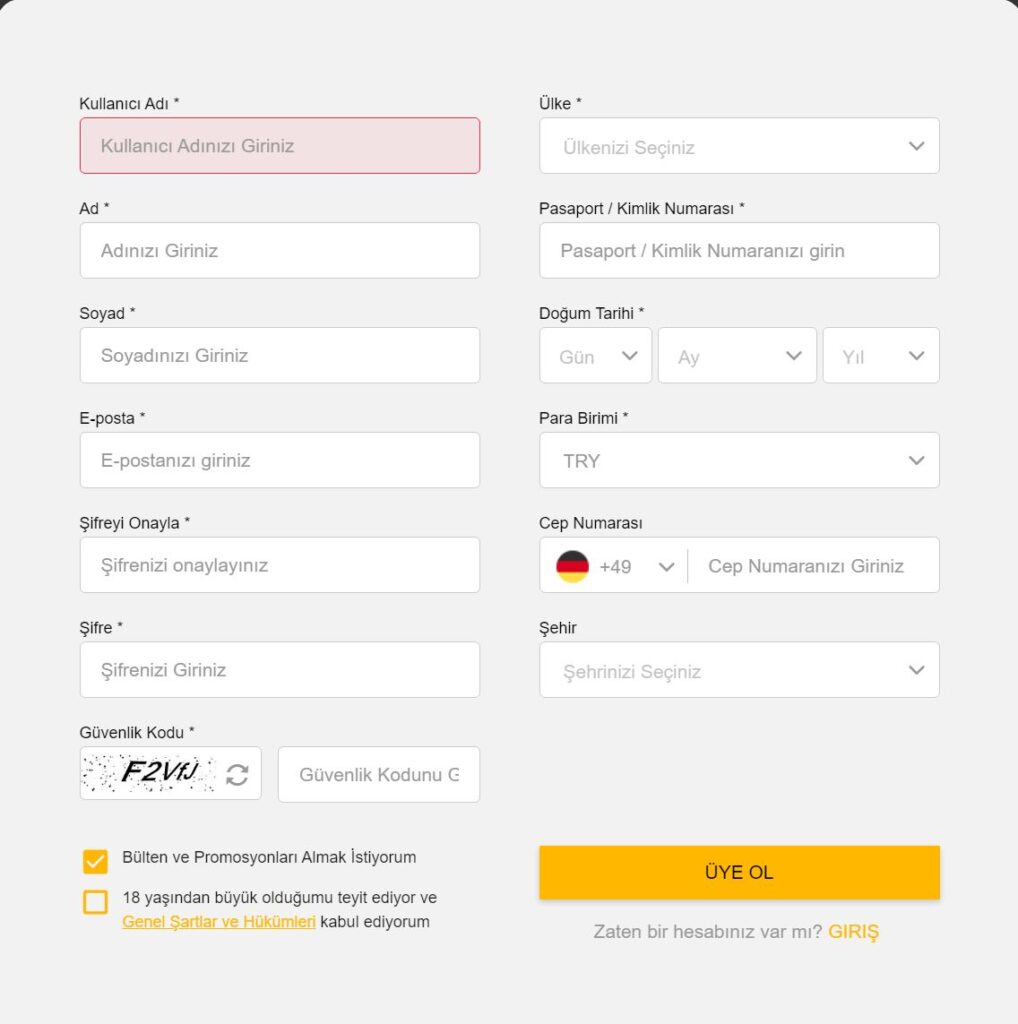
Task: Open the Genel Şartlar ve Hükümleri link
Action: pos(219,922)
